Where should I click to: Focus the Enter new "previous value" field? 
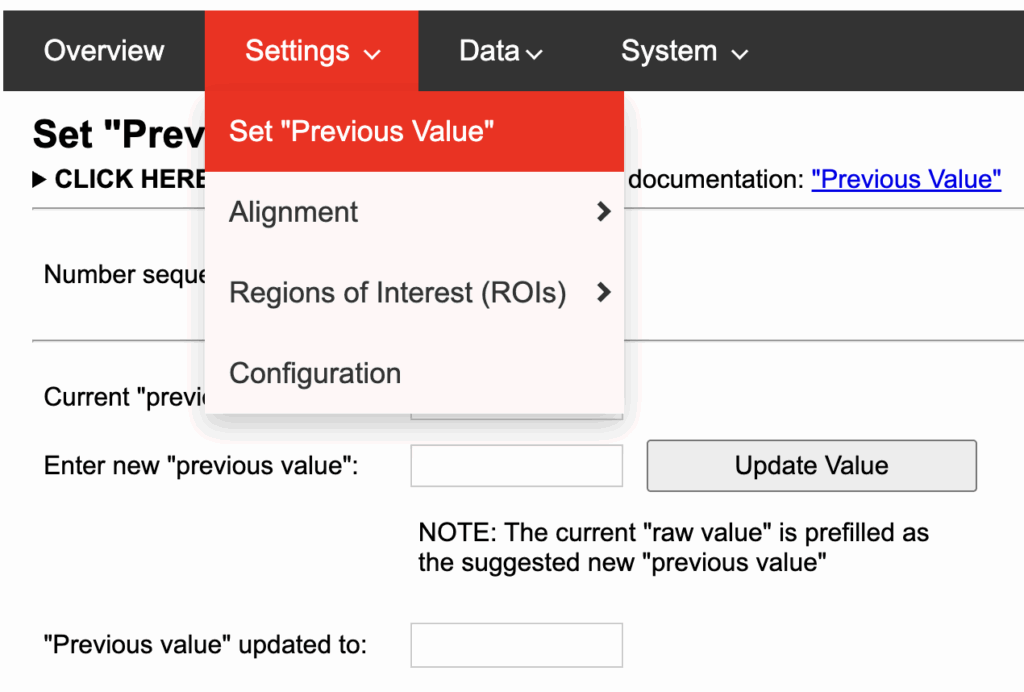[x=516, y=466]
